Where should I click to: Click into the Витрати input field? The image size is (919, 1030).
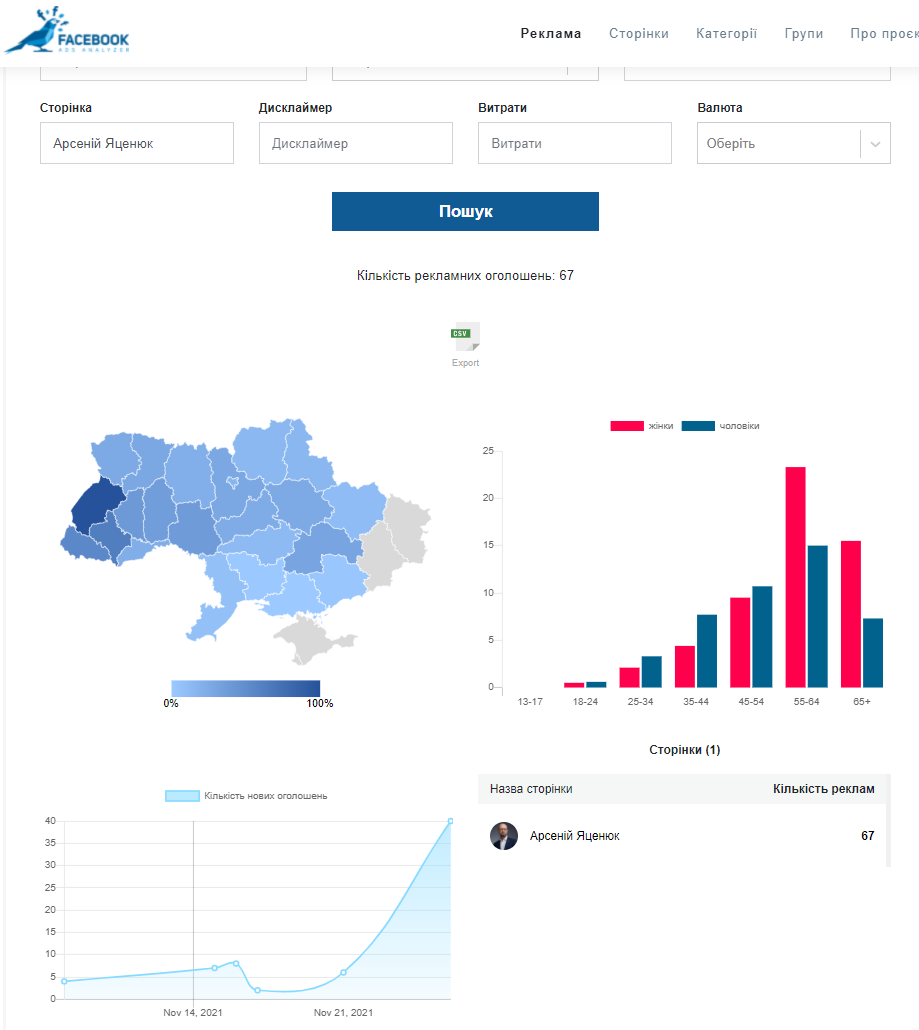tap(574, 144)
